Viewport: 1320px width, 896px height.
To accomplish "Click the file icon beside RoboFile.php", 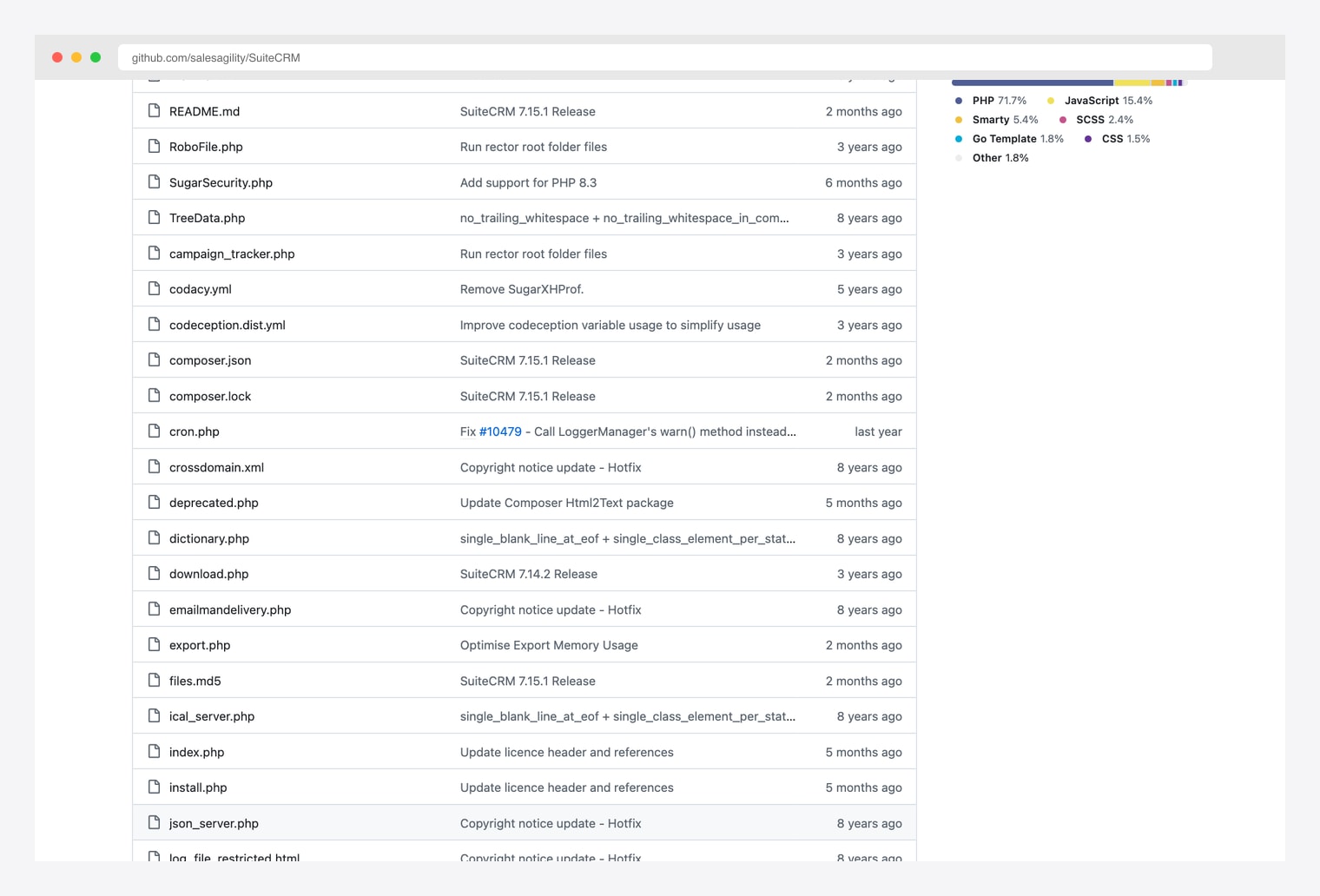I will pyautogui.click(x=154, y=146).
